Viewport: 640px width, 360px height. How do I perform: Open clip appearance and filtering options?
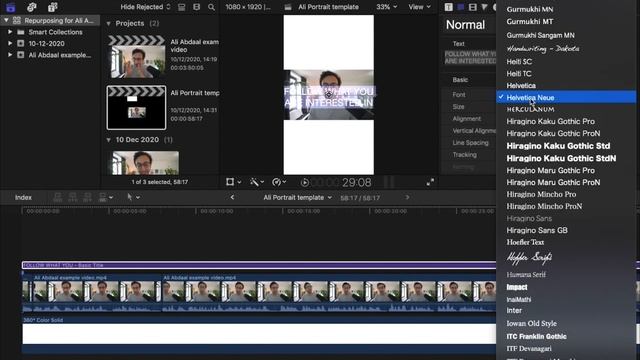(182, 7)
